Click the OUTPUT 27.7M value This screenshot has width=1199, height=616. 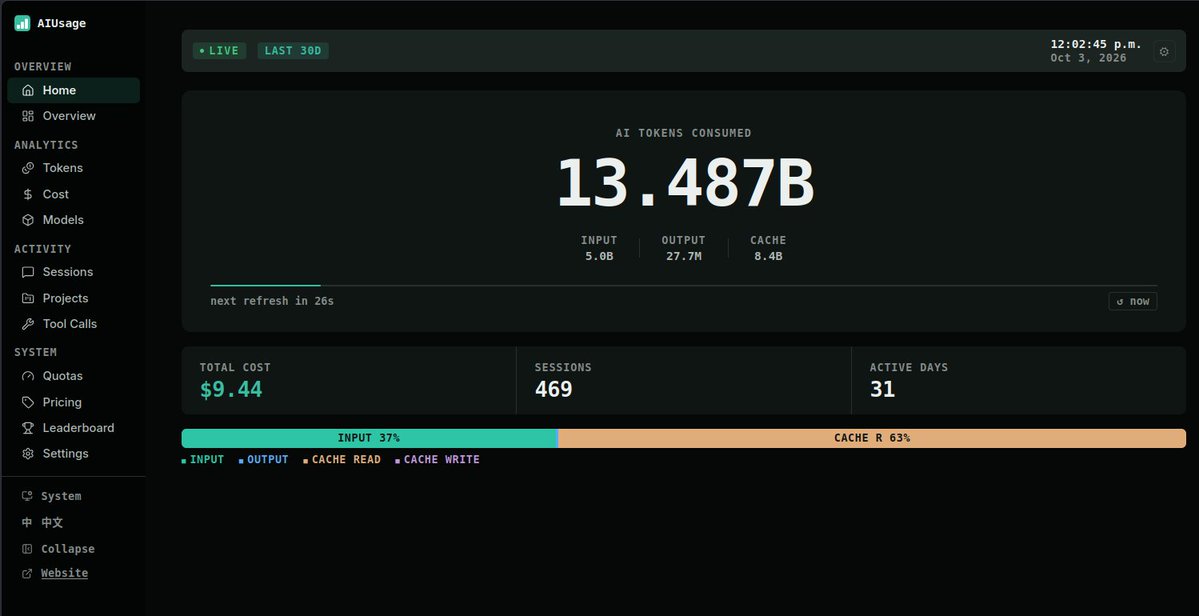pos(684,256)
